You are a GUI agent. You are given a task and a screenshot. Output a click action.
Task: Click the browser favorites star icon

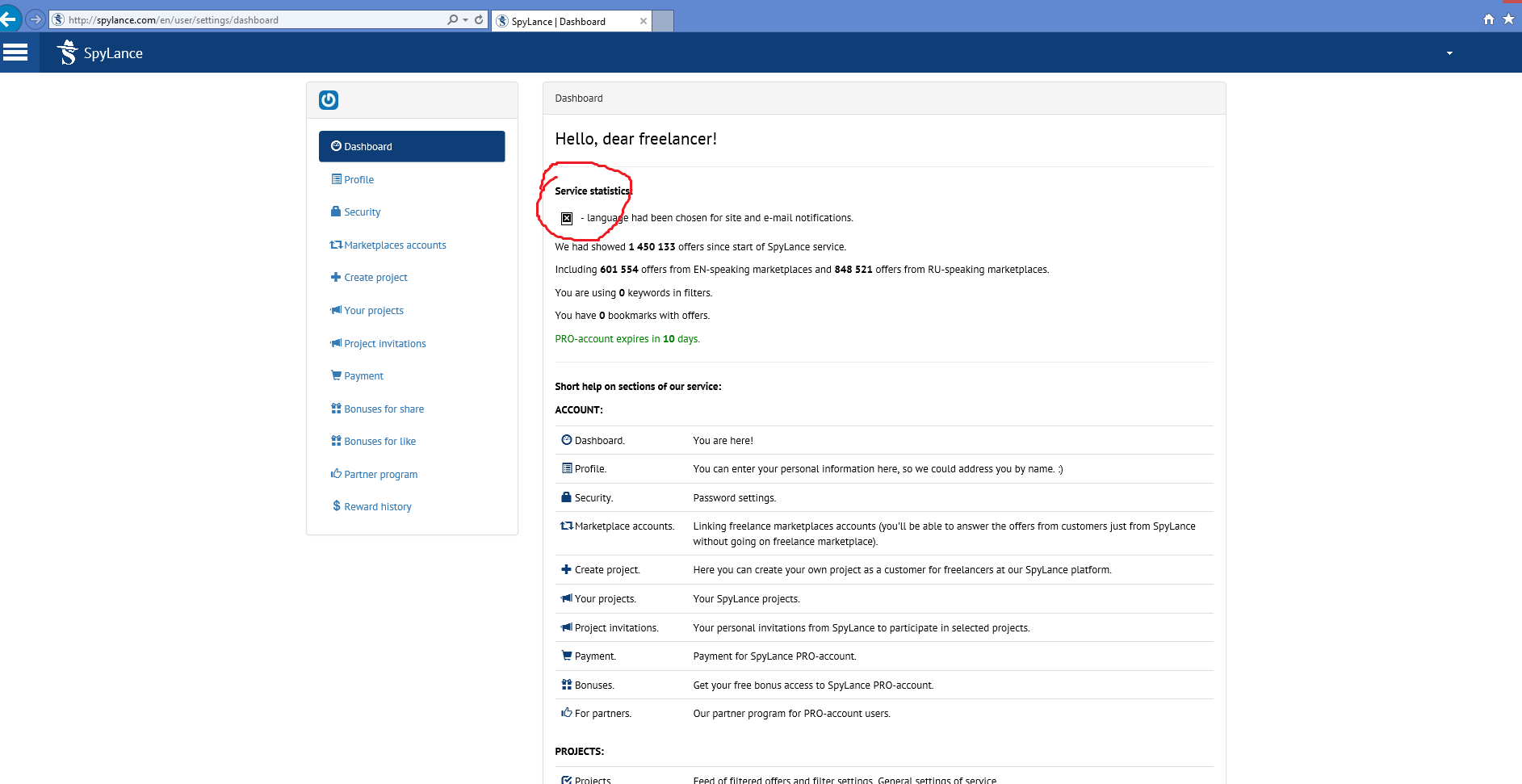click(1508, 19)
